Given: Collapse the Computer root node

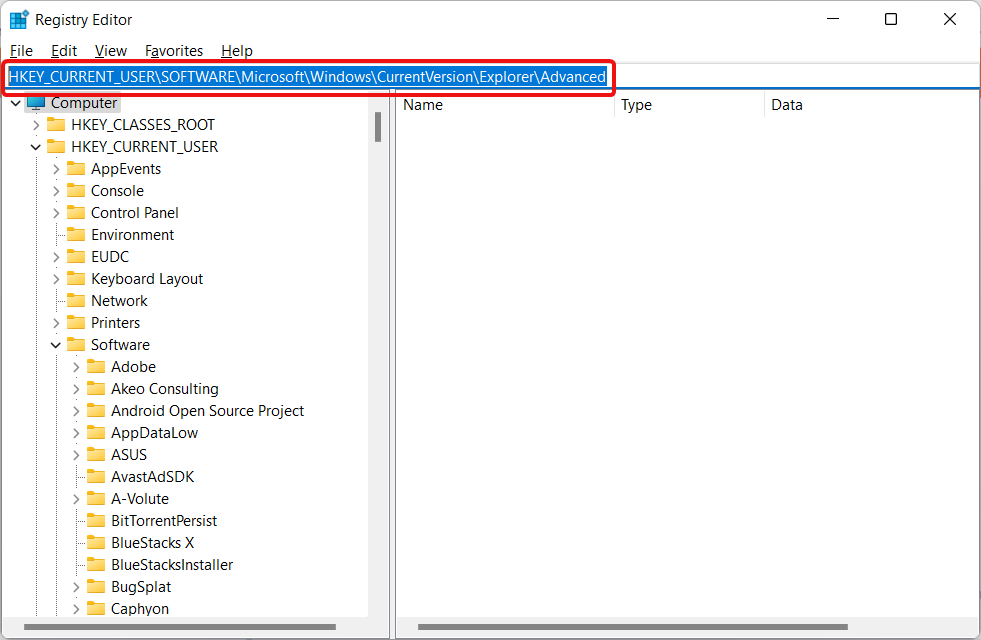Looking at the screenshot, I should coord(16,103).
